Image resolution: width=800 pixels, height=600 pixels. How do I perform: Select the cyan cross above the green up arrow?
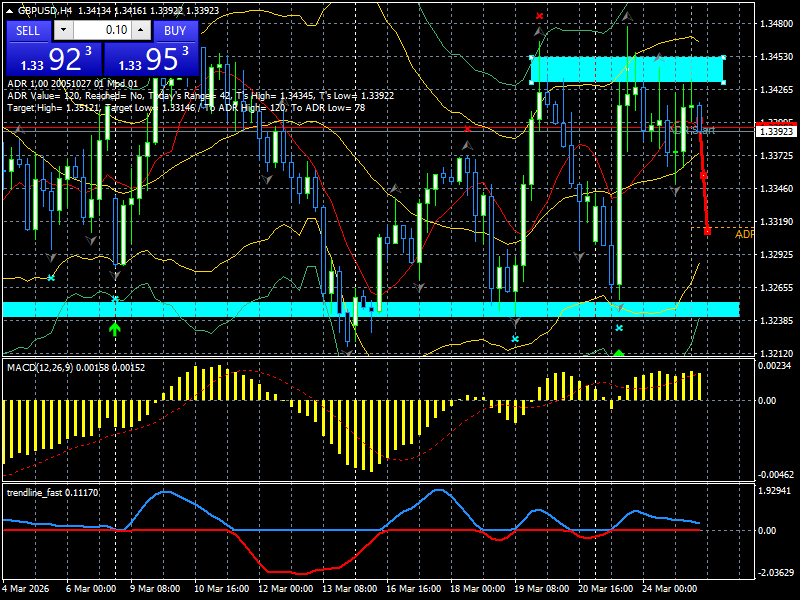point(115,298)
